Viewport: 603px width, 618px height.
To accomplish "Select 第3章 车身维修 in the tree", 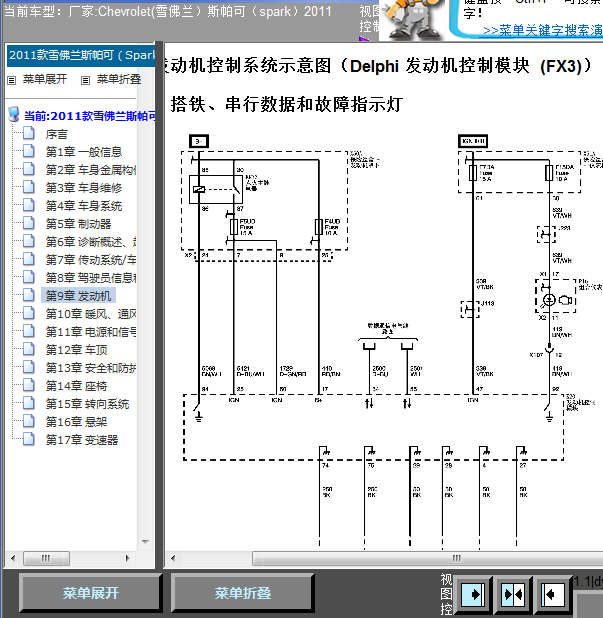I will coord(84,188).
